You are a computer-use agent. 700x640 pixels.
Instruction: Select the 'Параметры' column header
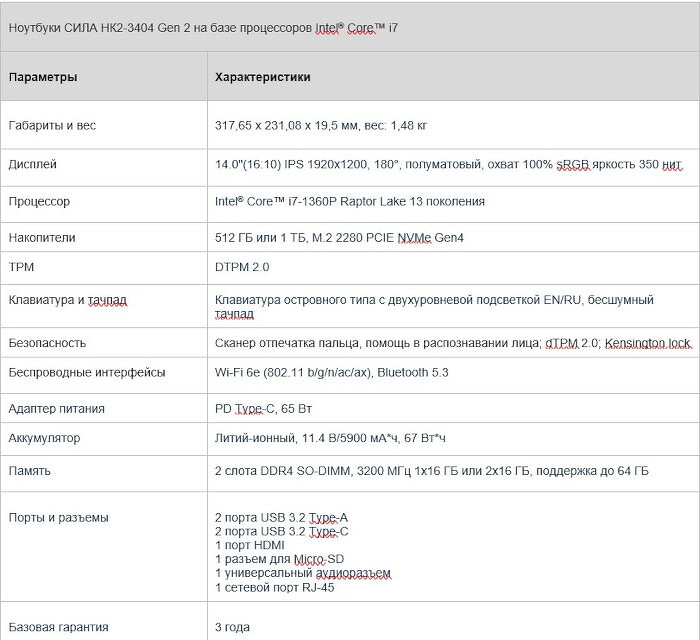(43, 77)
